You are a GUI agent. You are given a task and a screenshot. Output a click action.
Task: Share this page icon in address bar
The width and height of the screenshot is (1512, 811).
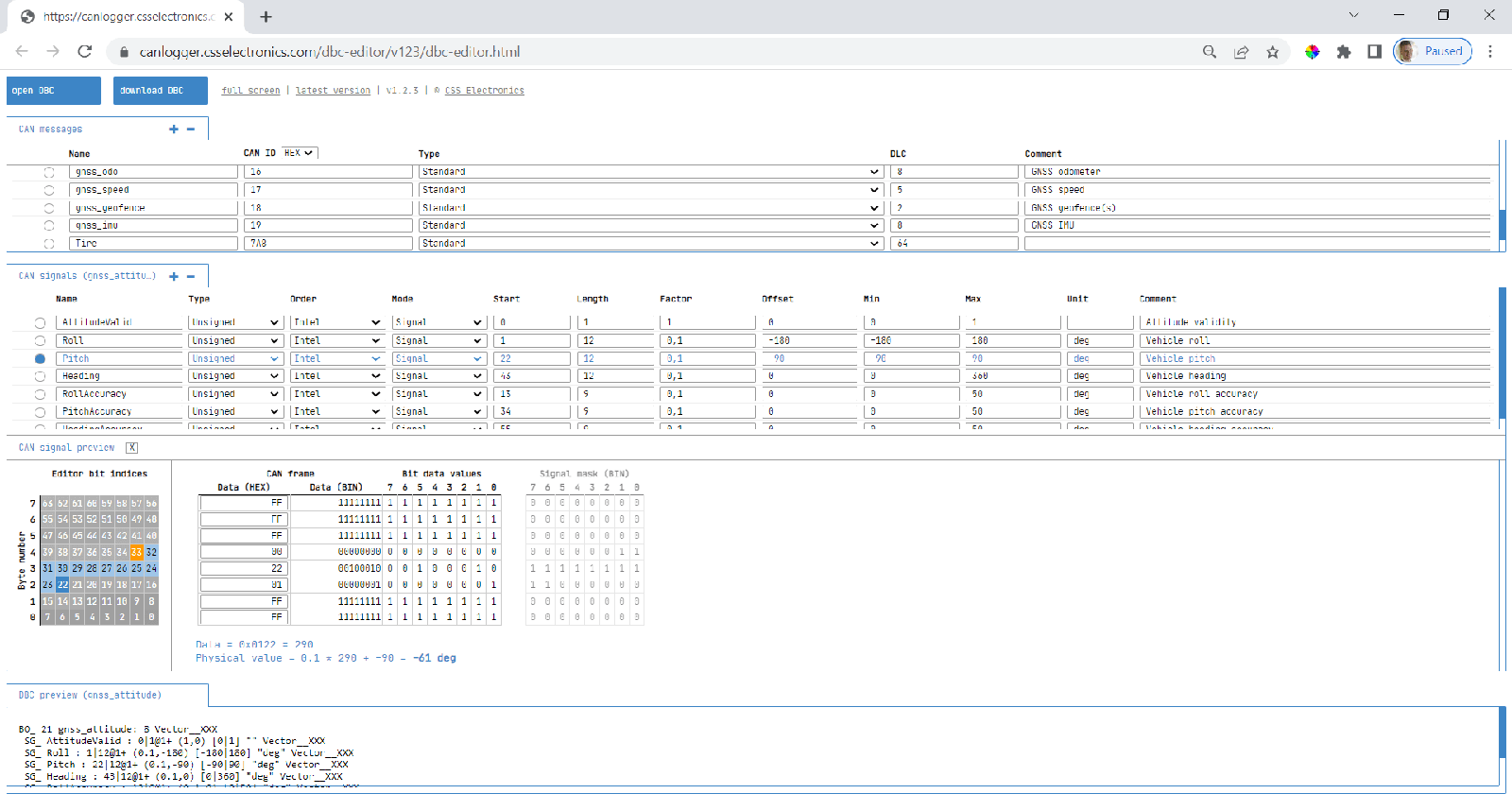click(x=1242, y=52)
